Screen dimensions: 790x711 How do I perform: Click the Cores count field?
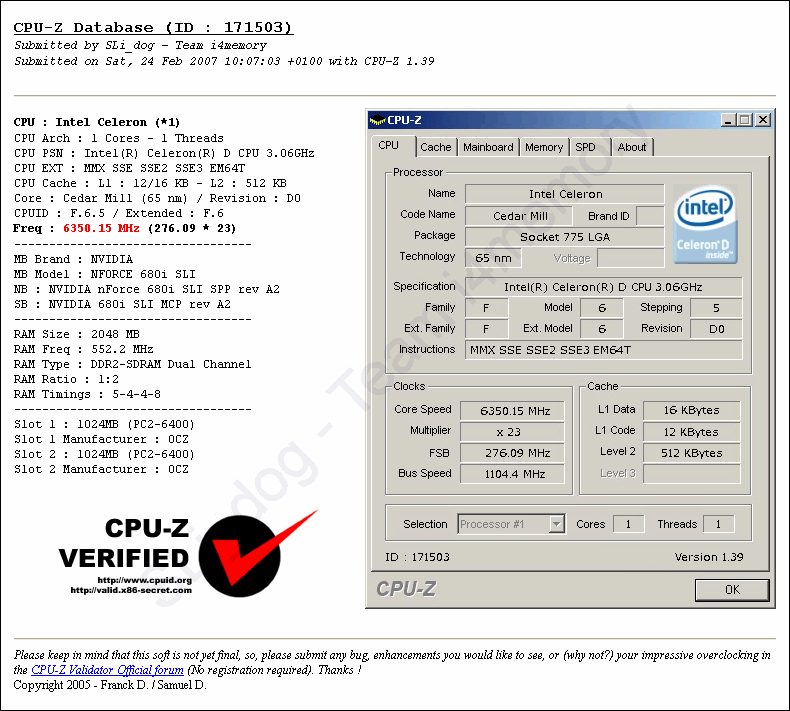(x=628, y=524)
